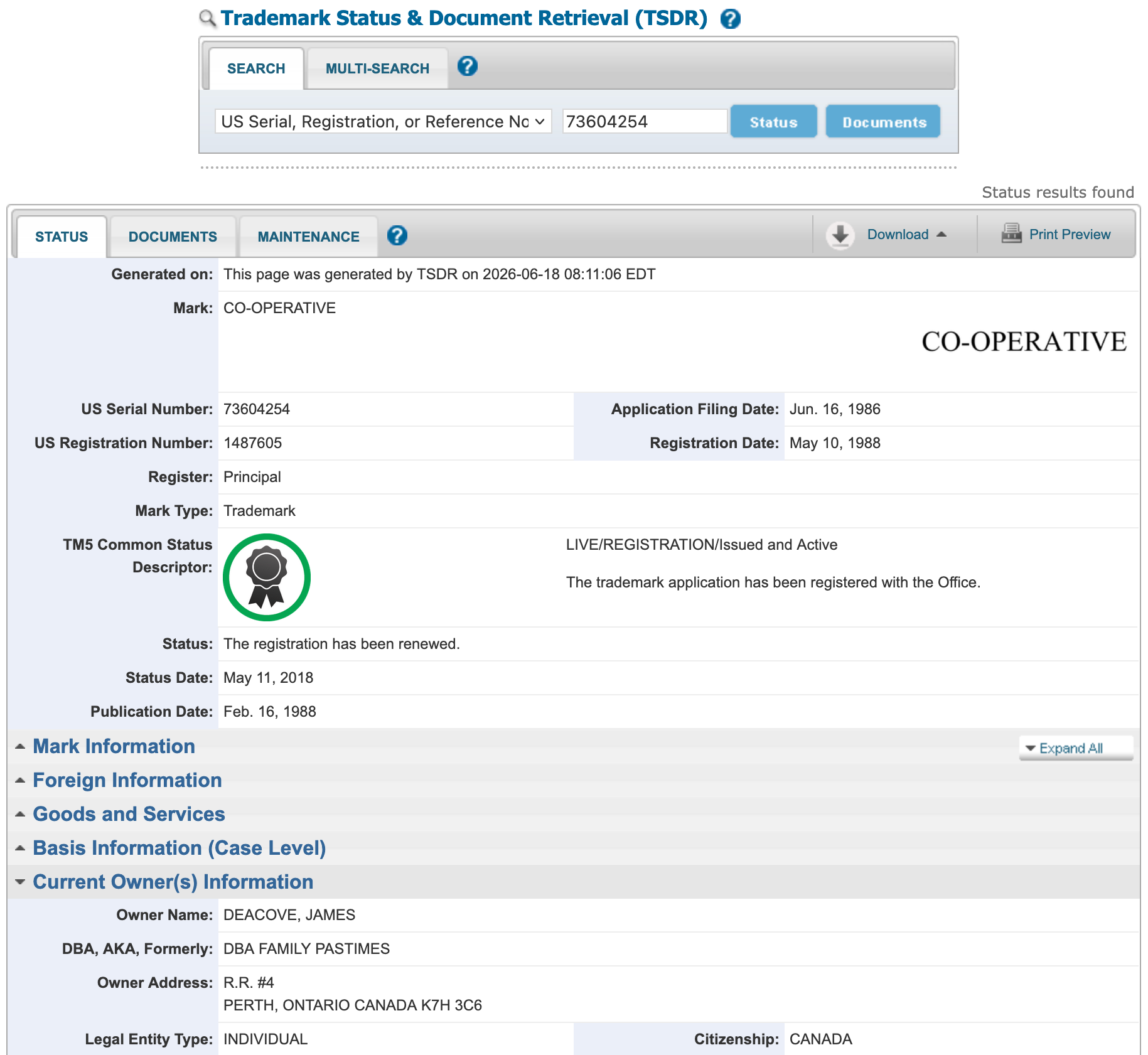Expand Basis Information (Case Level) section

click(180, 848)
